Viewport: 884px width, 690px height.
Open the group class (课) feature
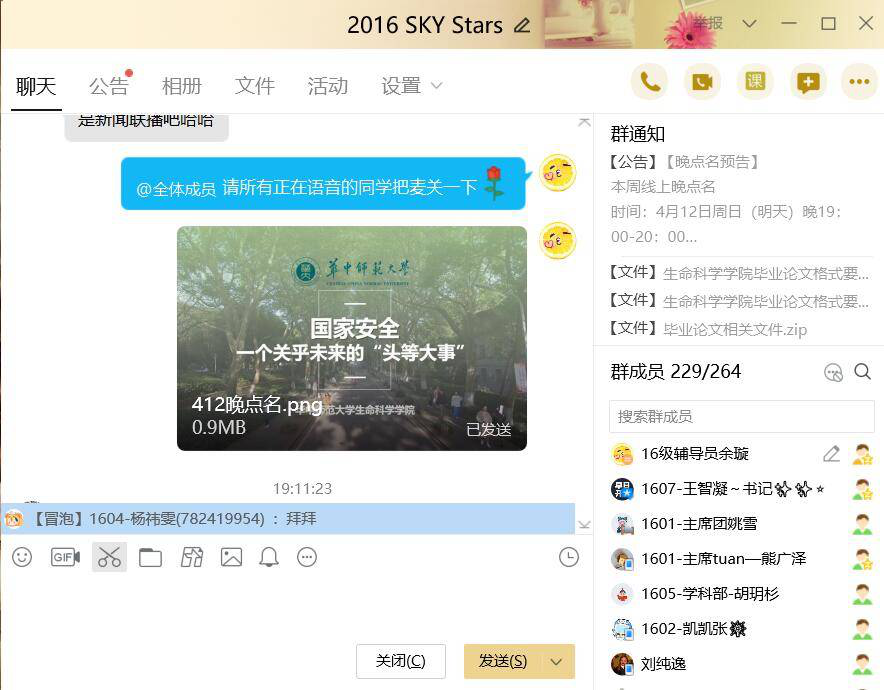click(x=755, y=83)
